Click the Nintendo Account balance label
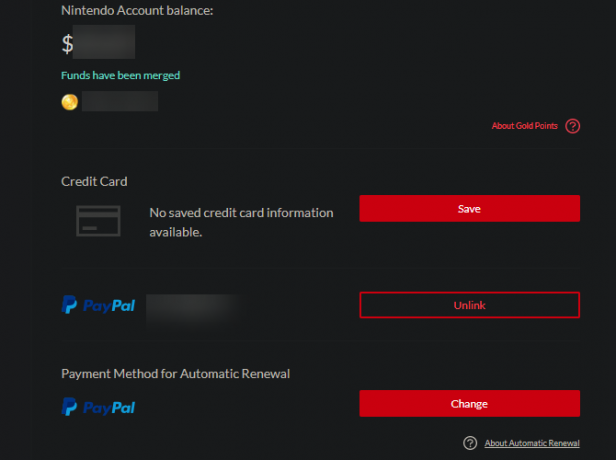This screenshot has height=460, width=616. click(x=137, y=11)
